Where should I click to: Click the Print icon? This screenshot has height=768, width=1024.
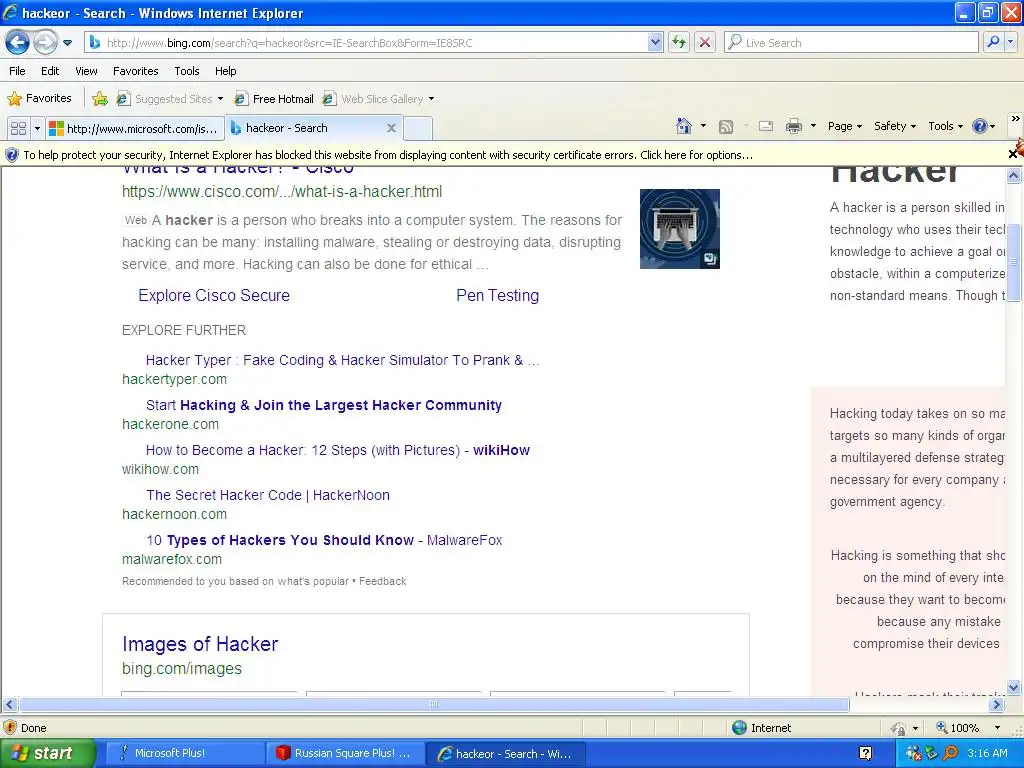coord(793,126)
